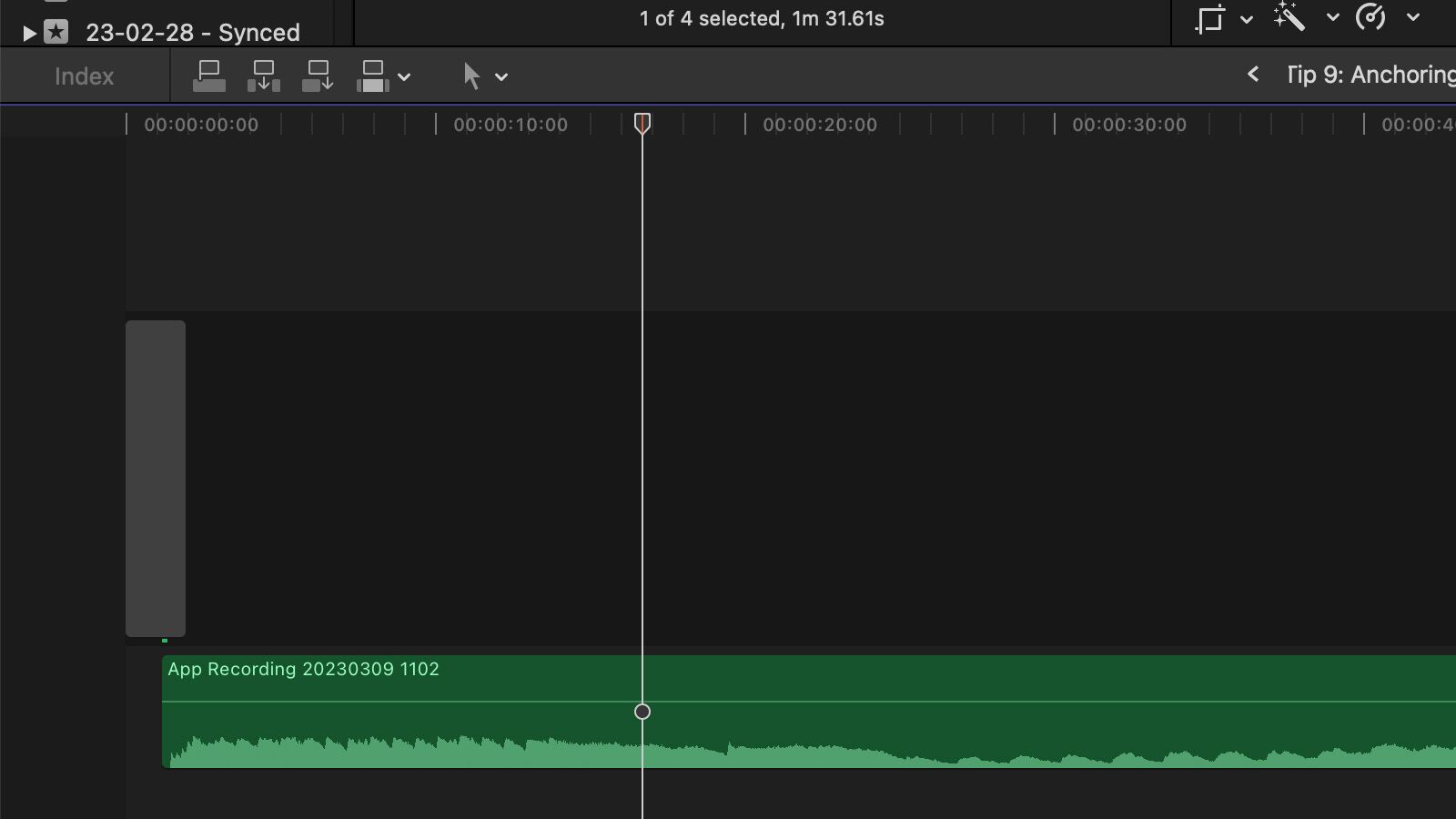Select the Connect clip tool
The height and width of the screenshot is (819, 1456).
[x=208, y=76]
